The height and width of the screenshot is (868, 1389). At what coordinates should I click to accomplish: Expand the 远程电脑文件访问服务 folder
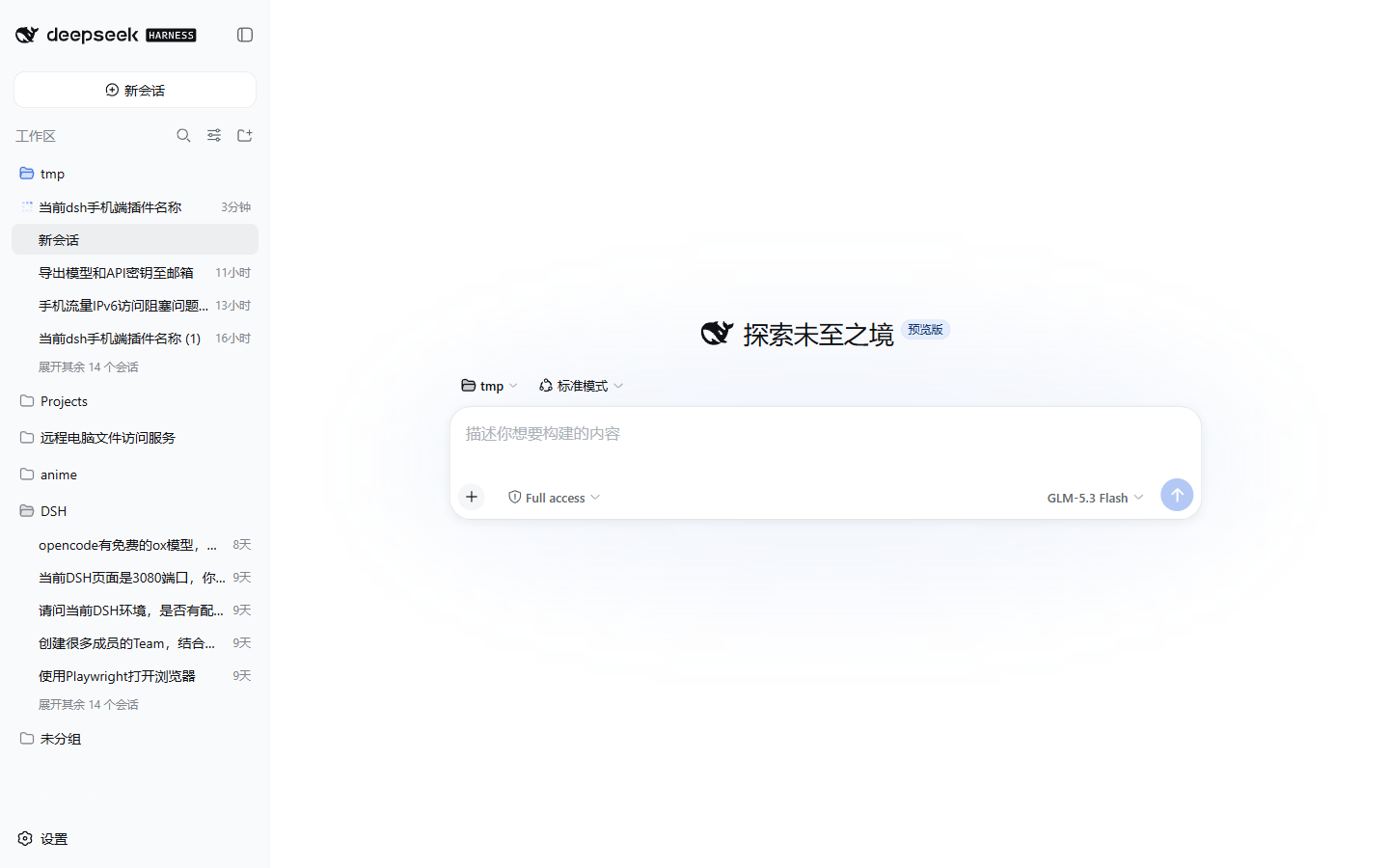click(x=135, y=438)
